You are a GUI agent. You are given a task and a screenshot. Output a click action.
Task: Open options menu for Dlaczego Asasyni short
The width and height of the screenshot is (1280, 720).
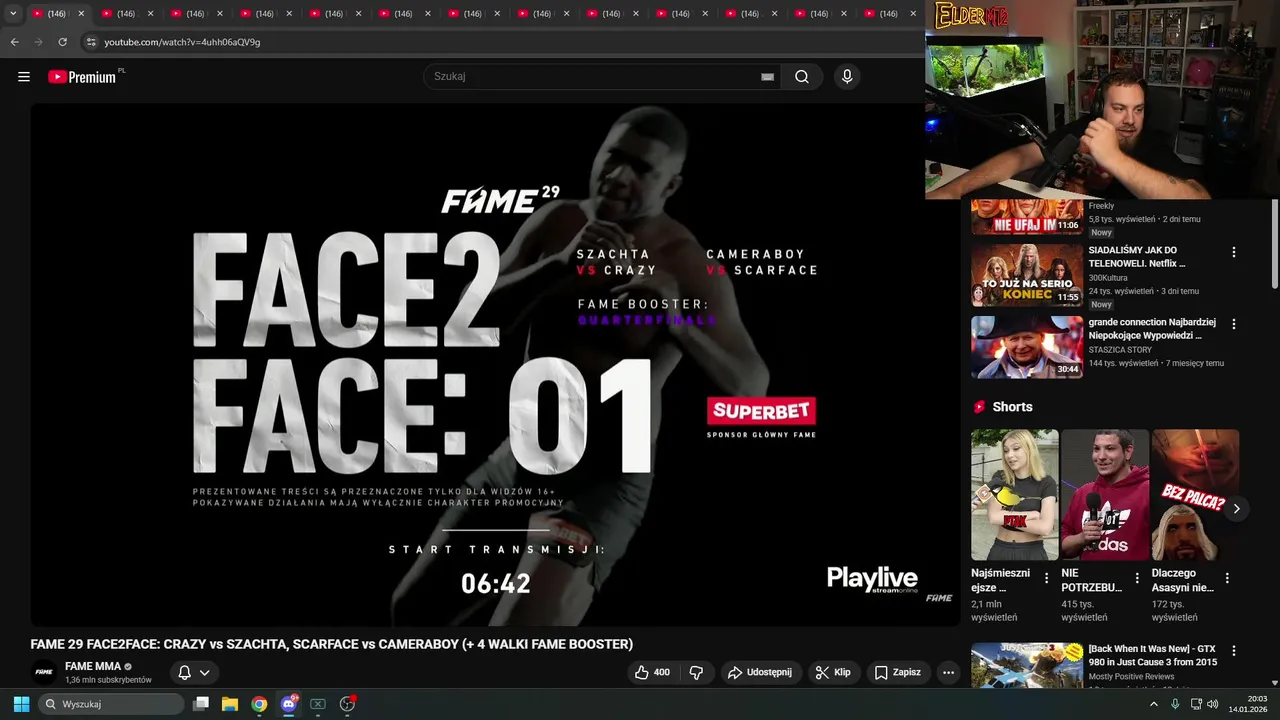click(x=1227, y=578)
